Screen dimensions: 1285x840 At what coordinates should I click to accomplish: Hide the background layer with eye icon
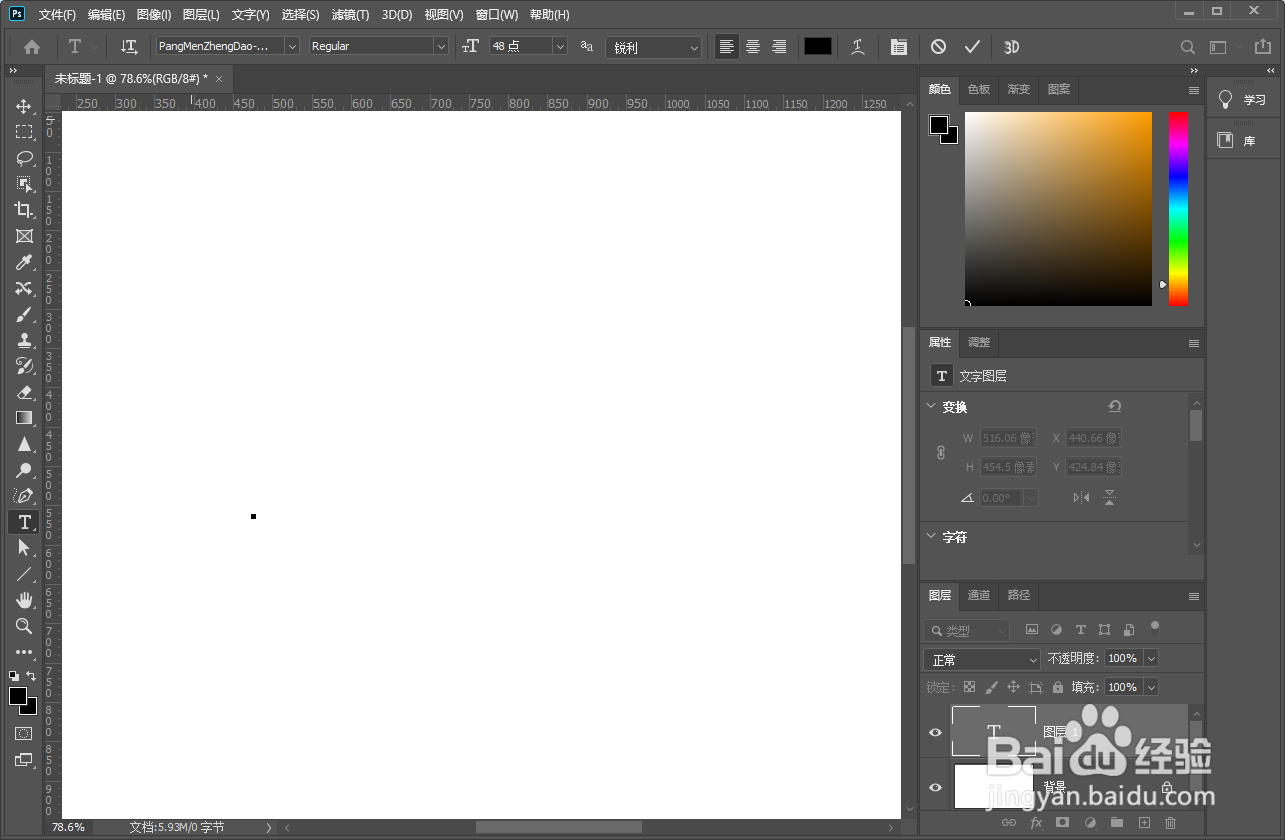pyautogui.click(x=935, y=787)
